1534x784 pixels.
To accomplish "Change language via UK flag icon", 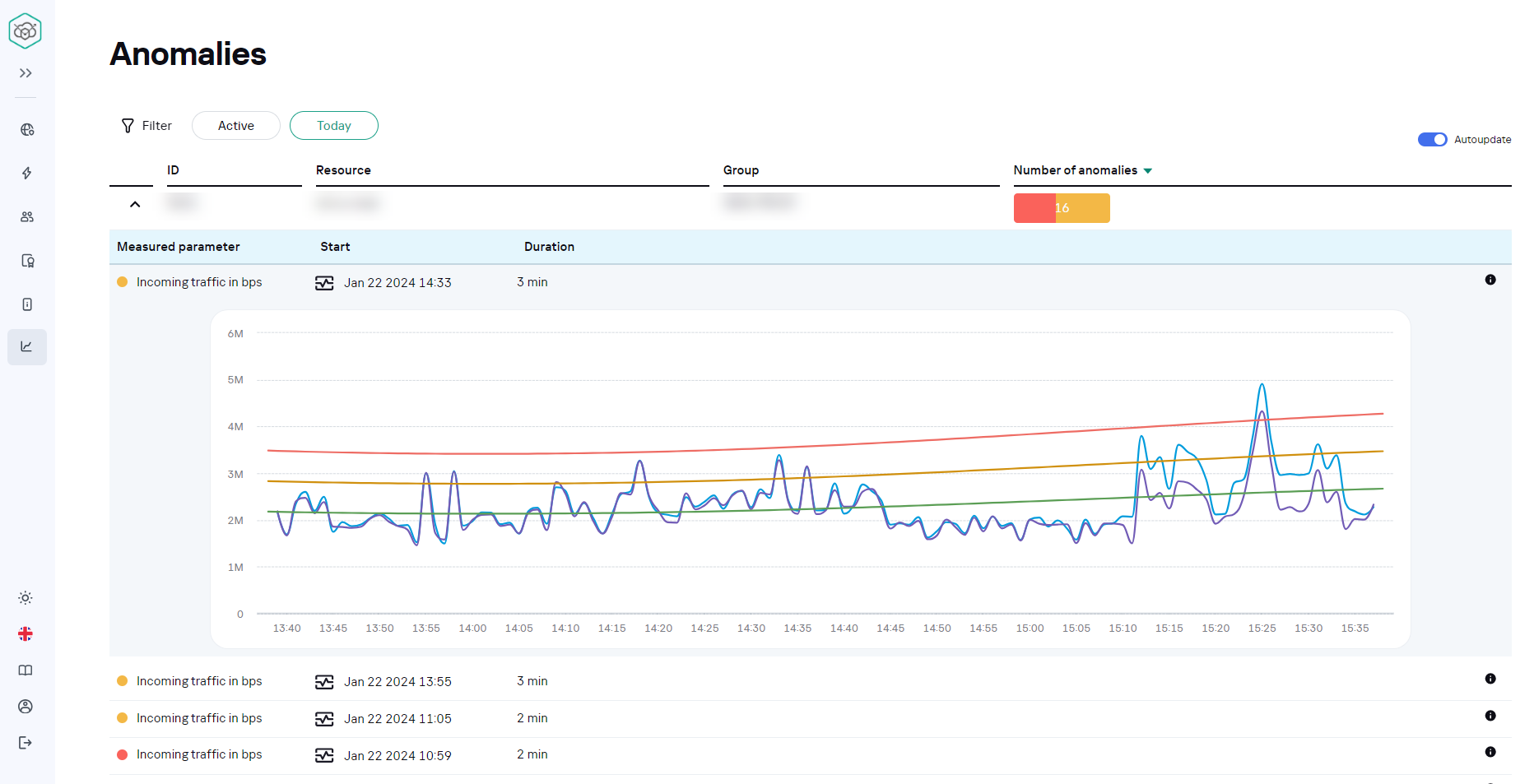I will 26,634.
